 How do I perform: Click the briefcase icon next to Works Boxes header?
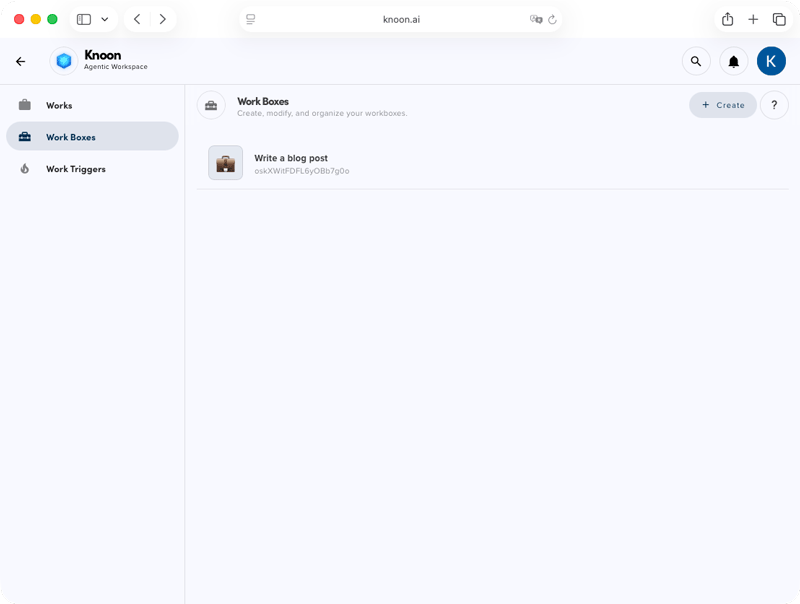pos(211,104)
